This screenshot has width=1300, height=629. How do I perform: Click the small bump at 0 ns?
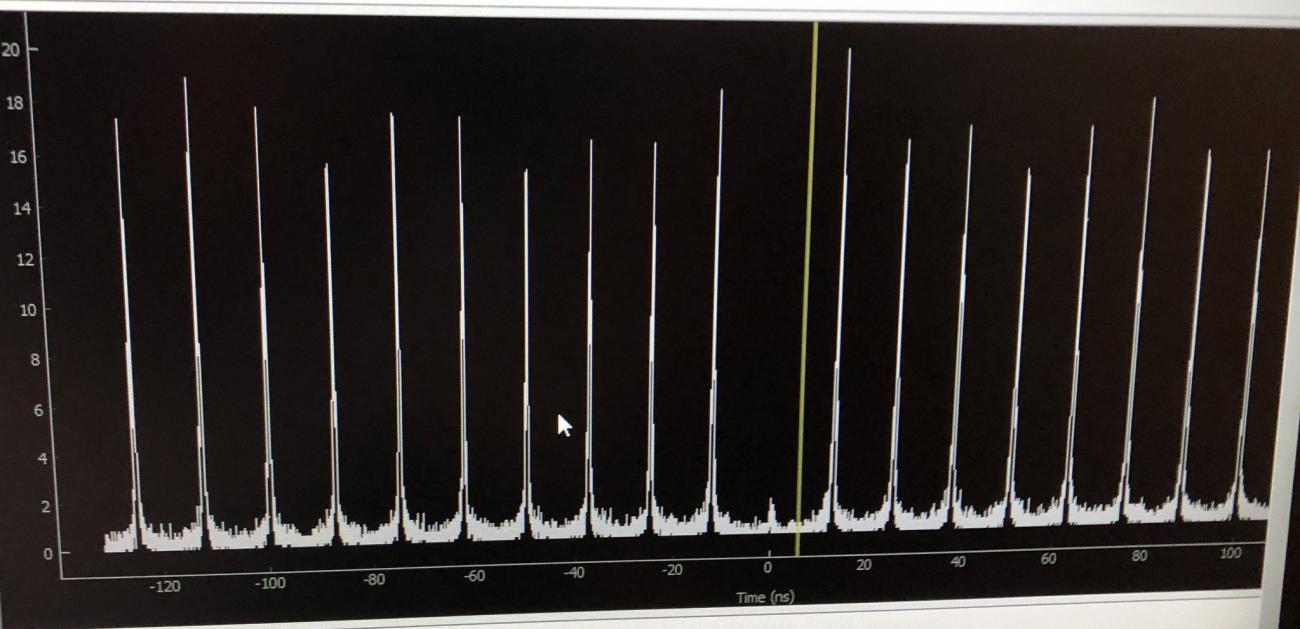(771, 505)
